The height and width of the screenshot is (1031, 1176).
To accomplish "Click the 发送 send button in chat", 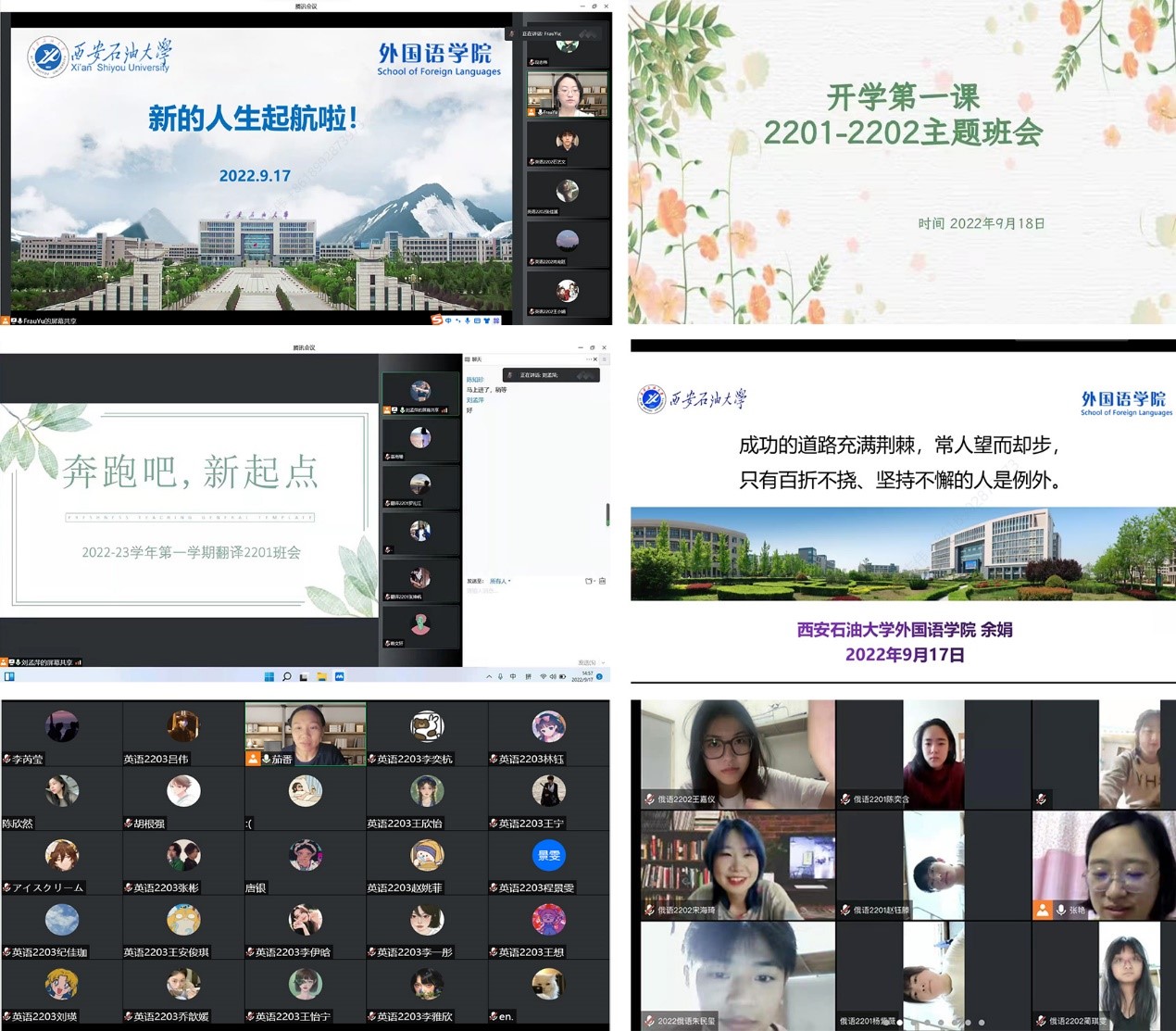I will [586, 662].
